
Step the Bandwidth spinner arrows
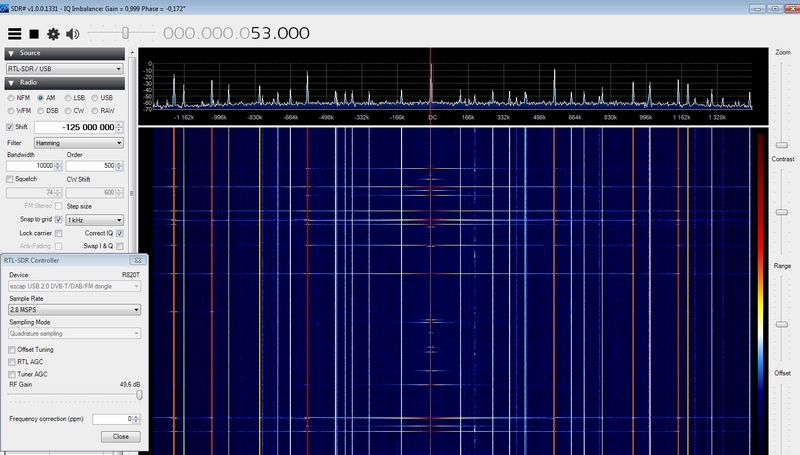click(58, 166)
